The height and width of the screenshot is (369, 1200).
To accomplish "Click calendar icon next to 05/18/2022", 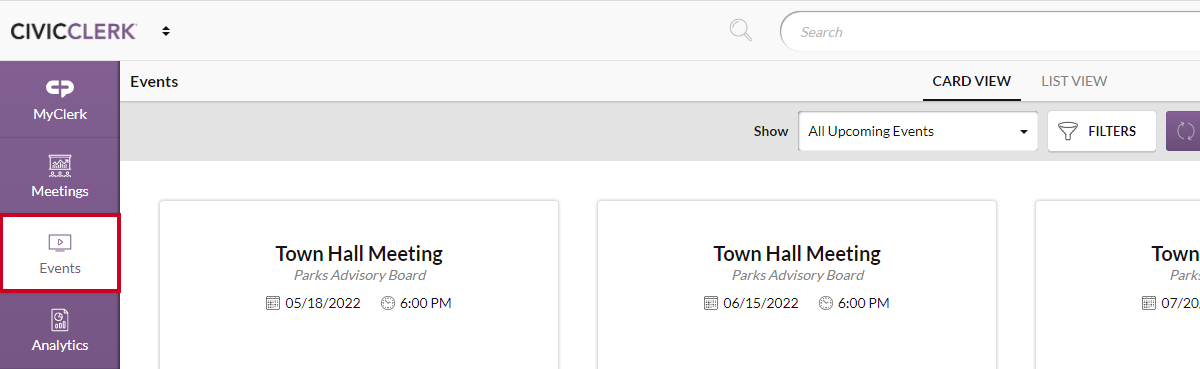I will 273,303.
